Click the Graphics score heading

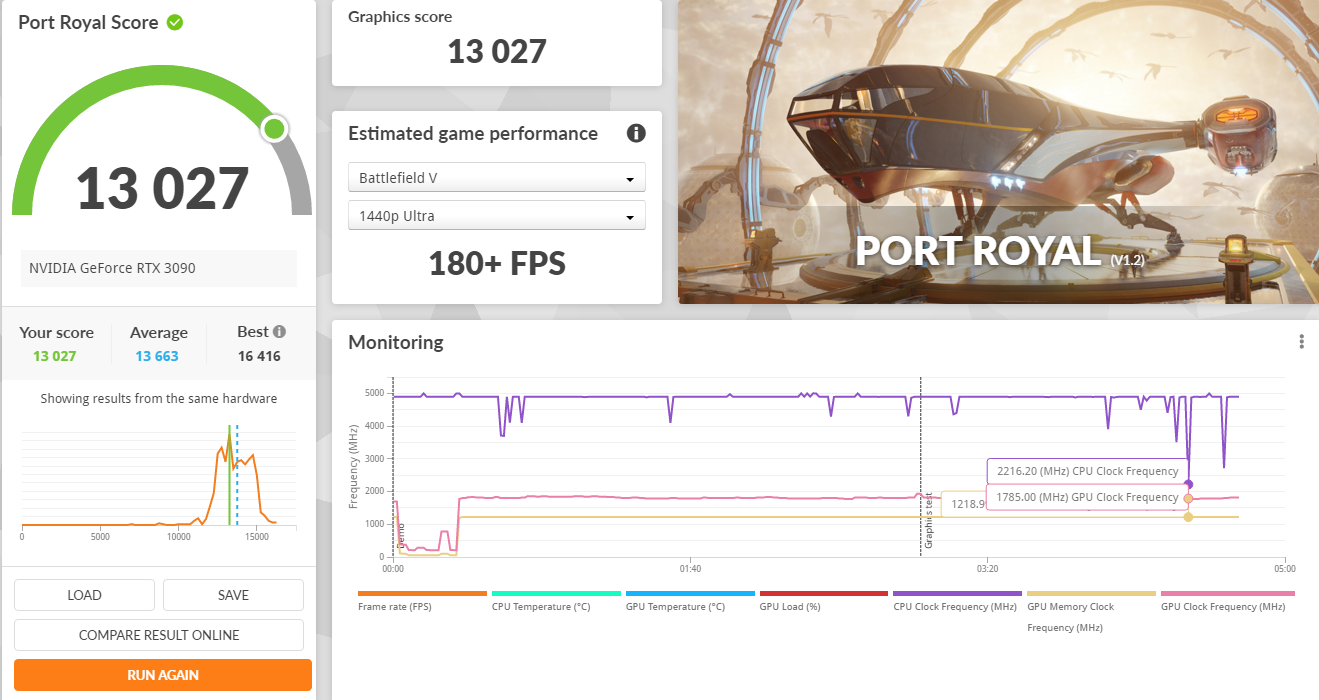pyautogui.click(x=400, y=16)
